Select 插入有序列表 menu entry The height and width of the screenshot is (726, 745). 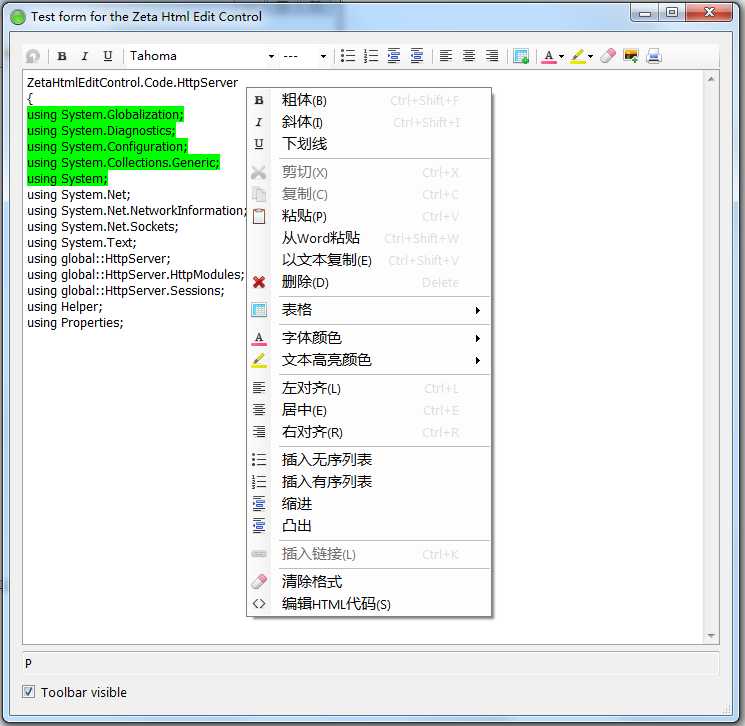click(x=370, y=482)
